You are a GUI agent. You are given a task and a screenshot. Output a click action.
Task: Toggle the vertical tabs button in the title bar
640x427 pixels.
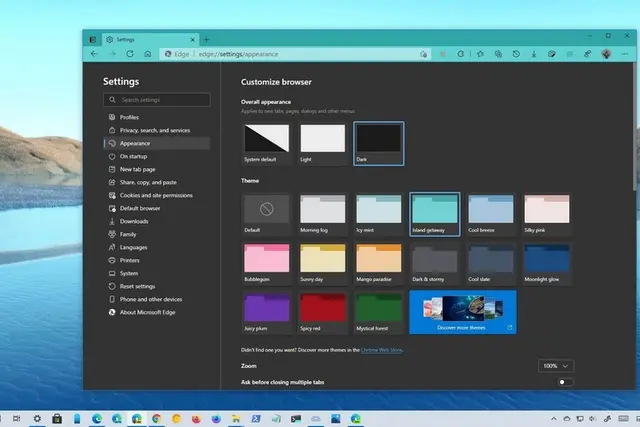point(93,40)
